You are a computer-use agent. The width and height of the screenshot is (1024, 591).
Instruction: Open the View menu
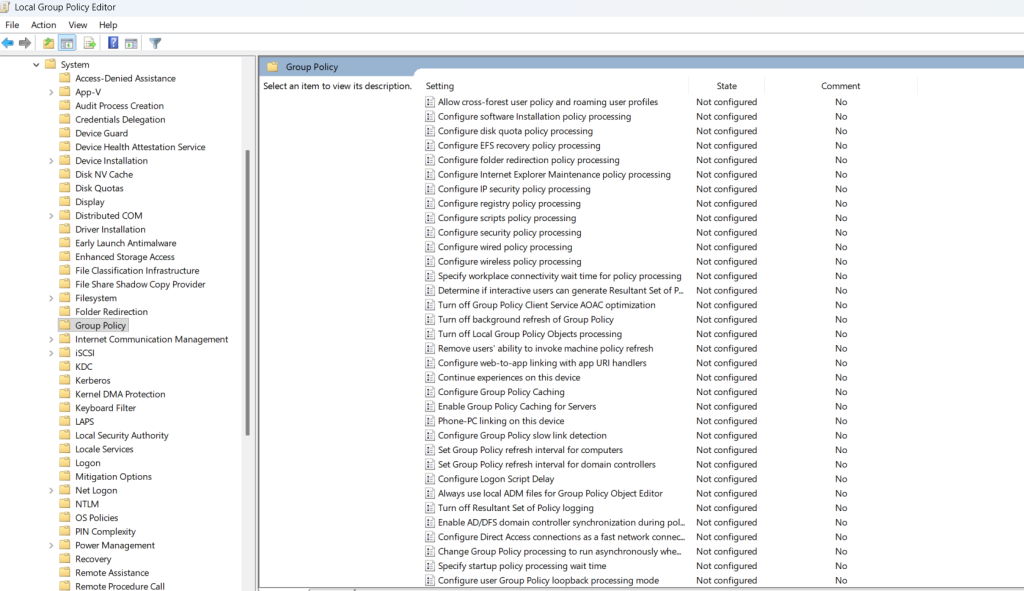point(77,25)
